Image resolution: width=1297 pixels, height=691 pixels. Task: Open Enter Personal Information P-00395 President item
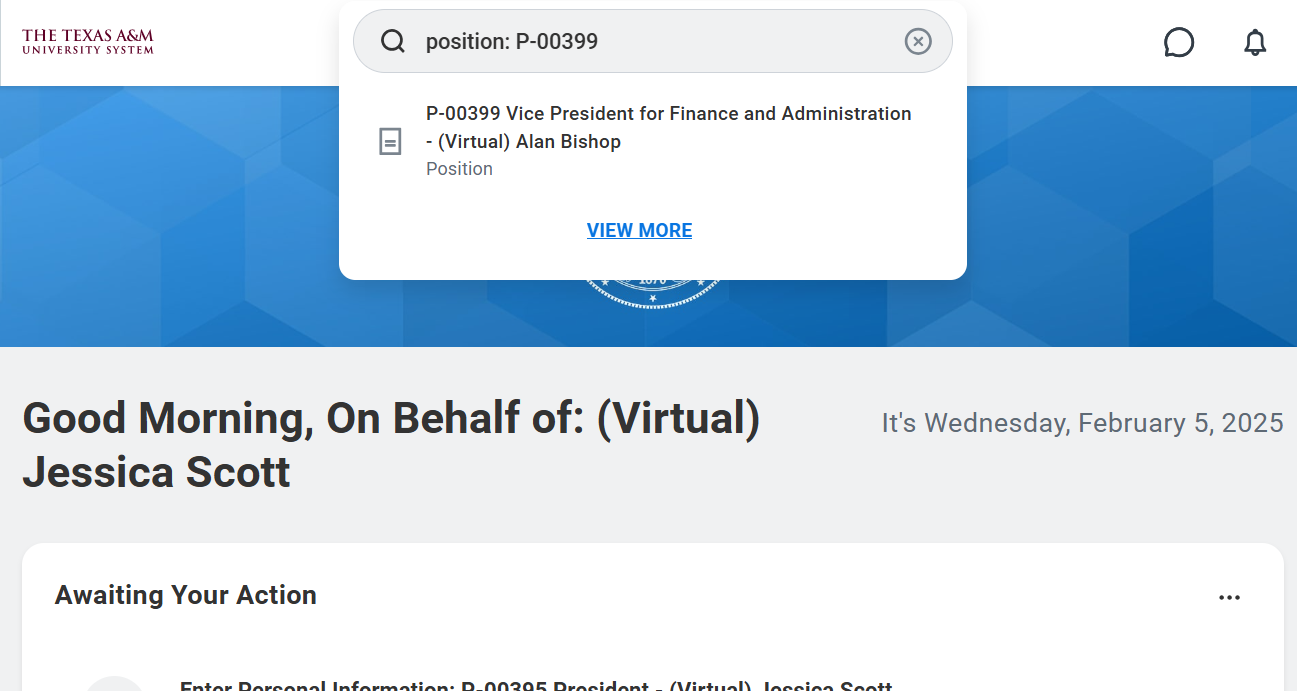(x=536, y=686)
